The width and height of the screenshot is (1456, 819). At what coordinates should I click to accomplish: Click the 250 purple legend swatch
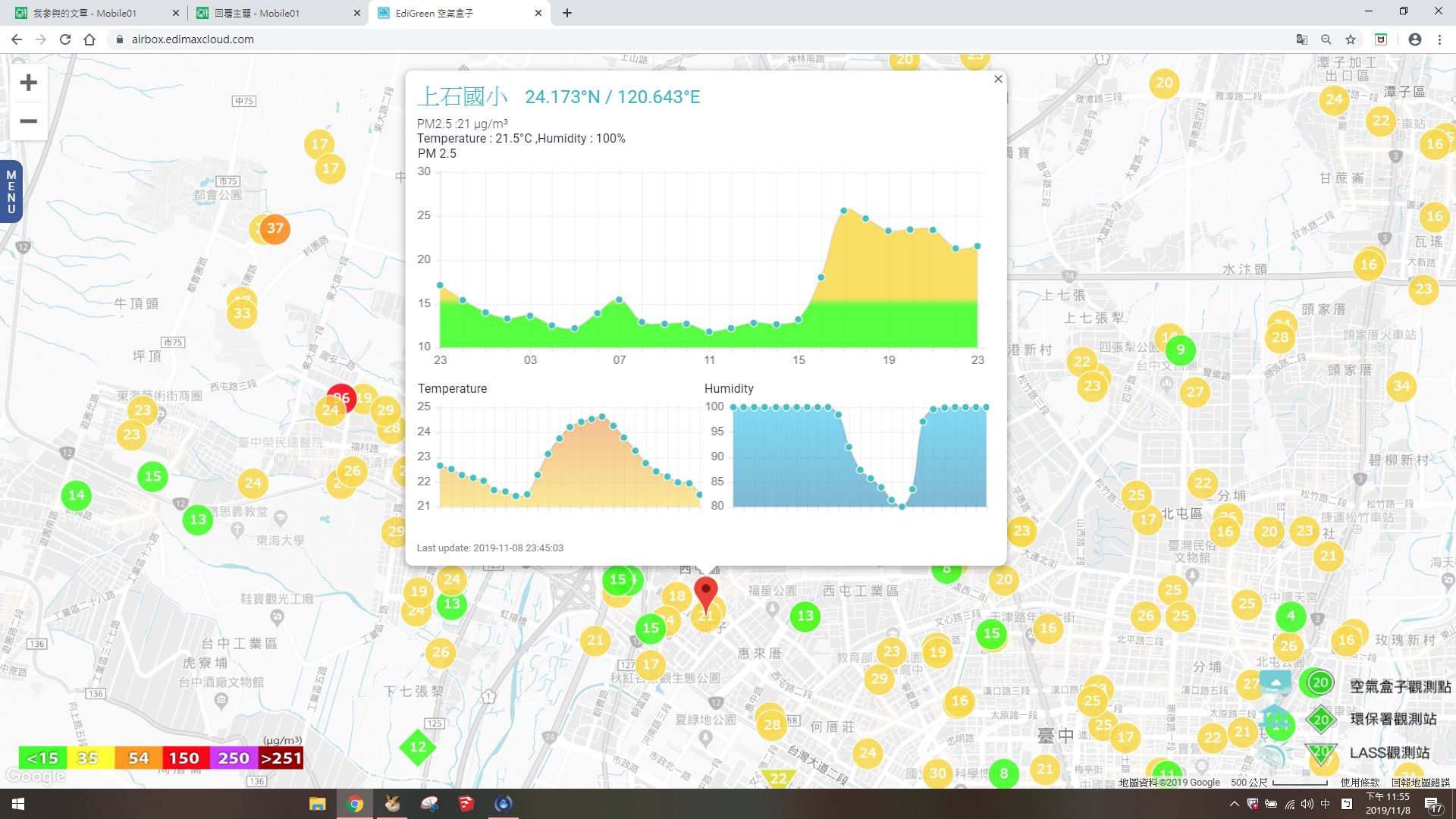234,758
